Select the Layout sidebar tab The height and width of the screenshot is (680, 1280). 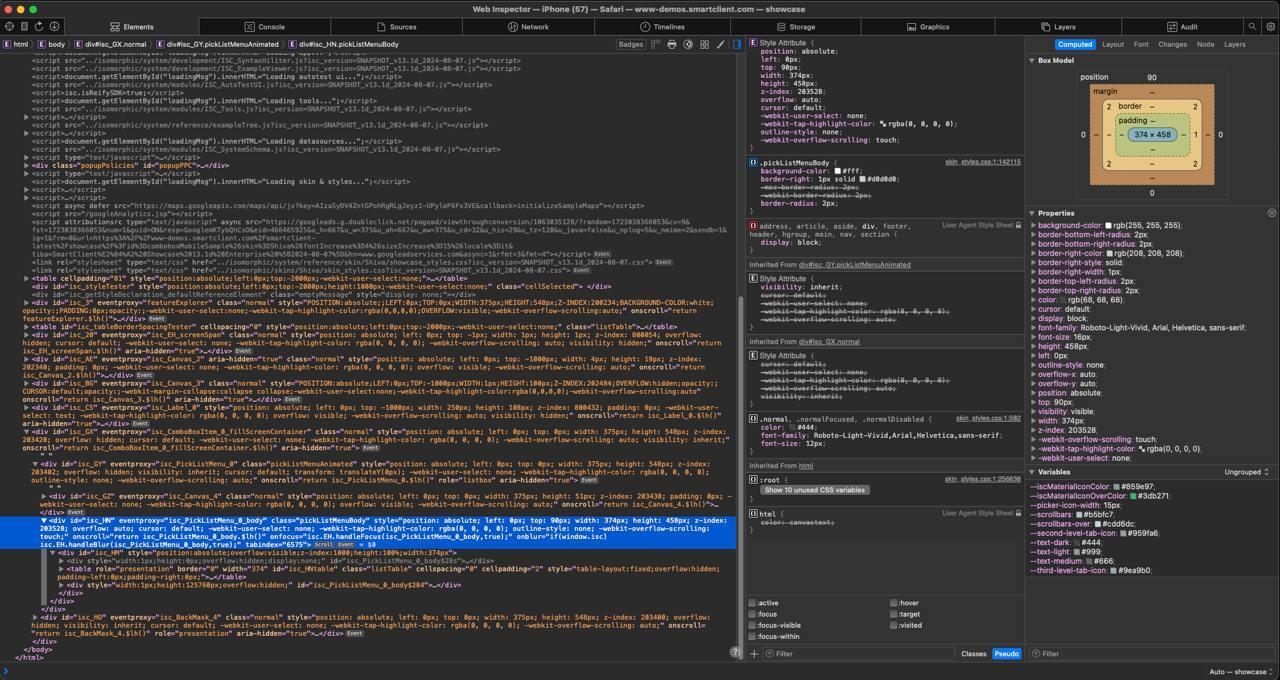(1112, 44)
